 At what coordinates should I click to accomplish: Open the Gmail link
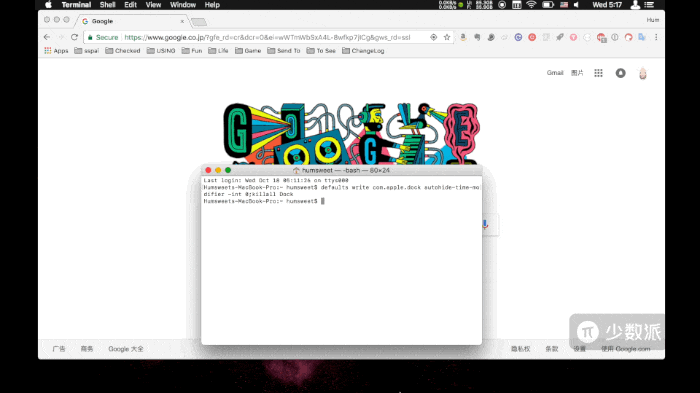555,73
